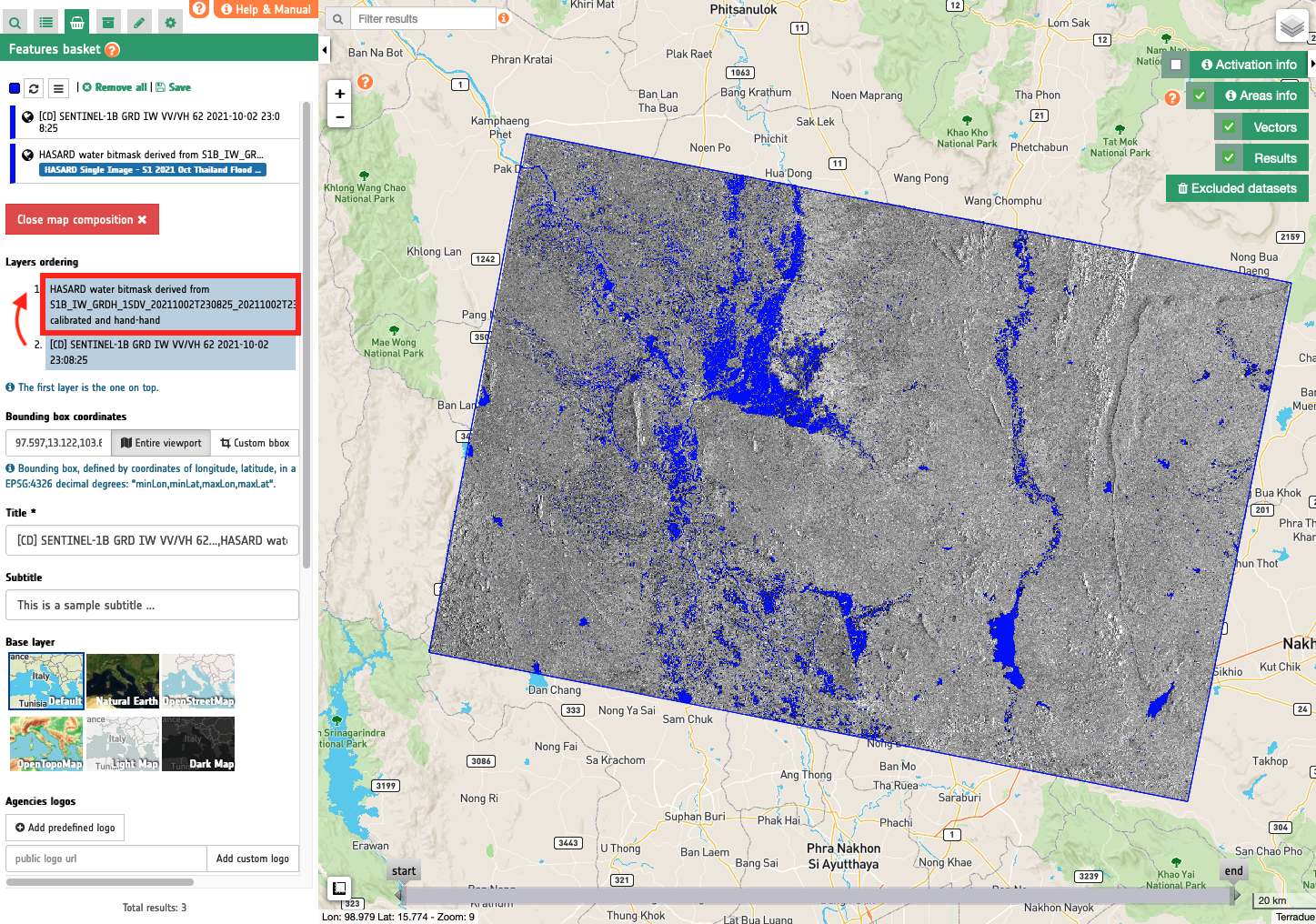Switch to the results list tab
Viewport: 1316px width, 924px height.
(x=46, y=22)
